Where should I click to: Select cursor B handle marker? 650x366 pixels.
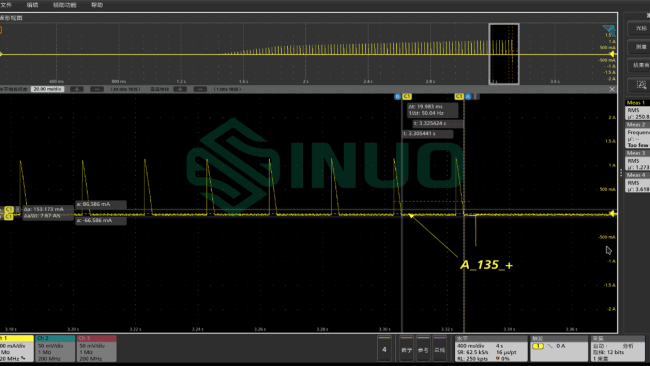[x=398, y=97]
